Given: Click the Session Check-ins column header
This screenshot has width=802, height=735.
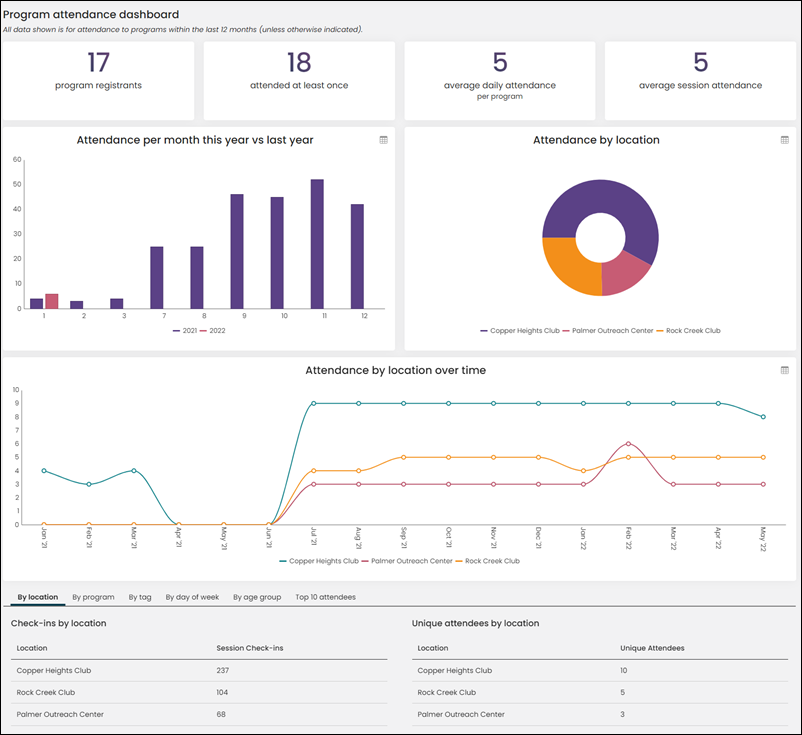Looking at the screenshot, I should click(250, 648).
